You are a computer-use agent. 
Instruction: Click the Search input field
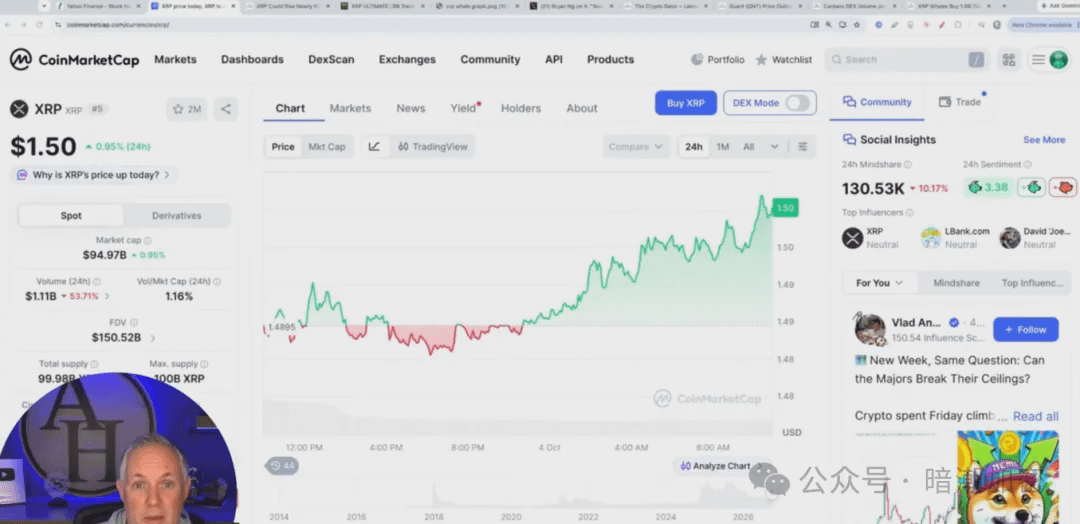tap(906, 60)
